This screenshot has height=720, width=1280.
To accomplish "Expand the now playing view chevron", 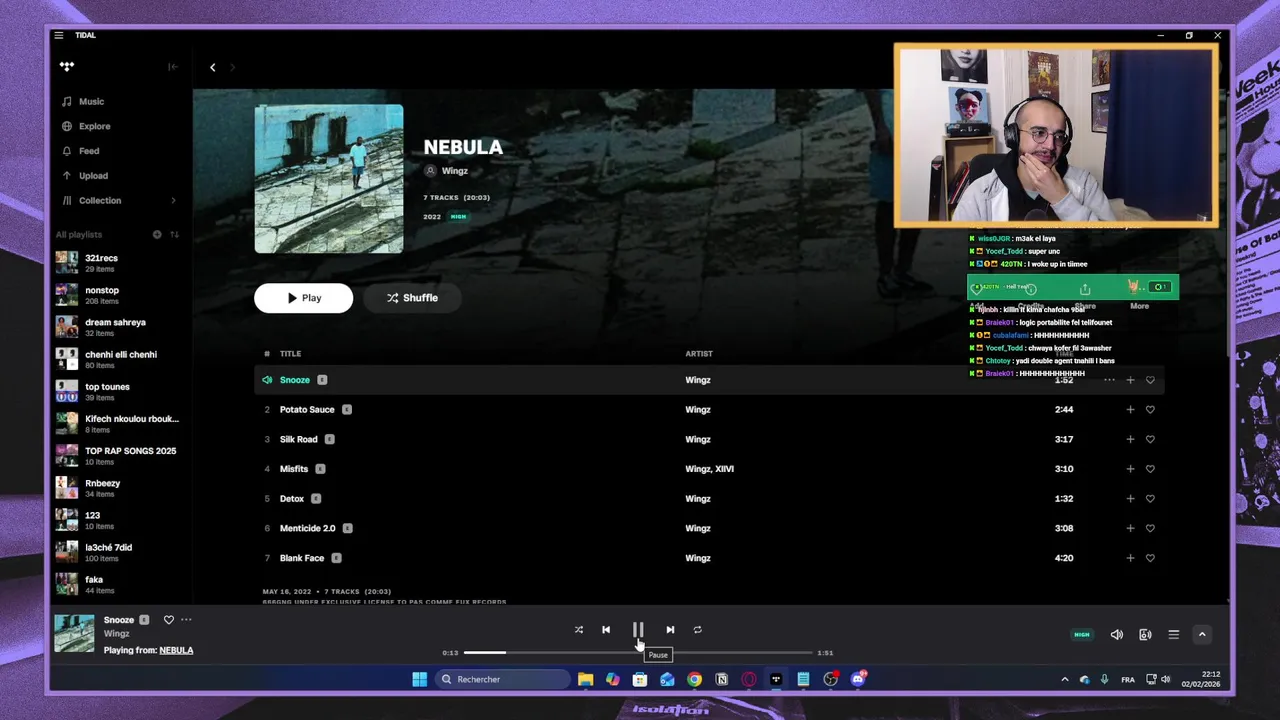I will (1202, 634).
